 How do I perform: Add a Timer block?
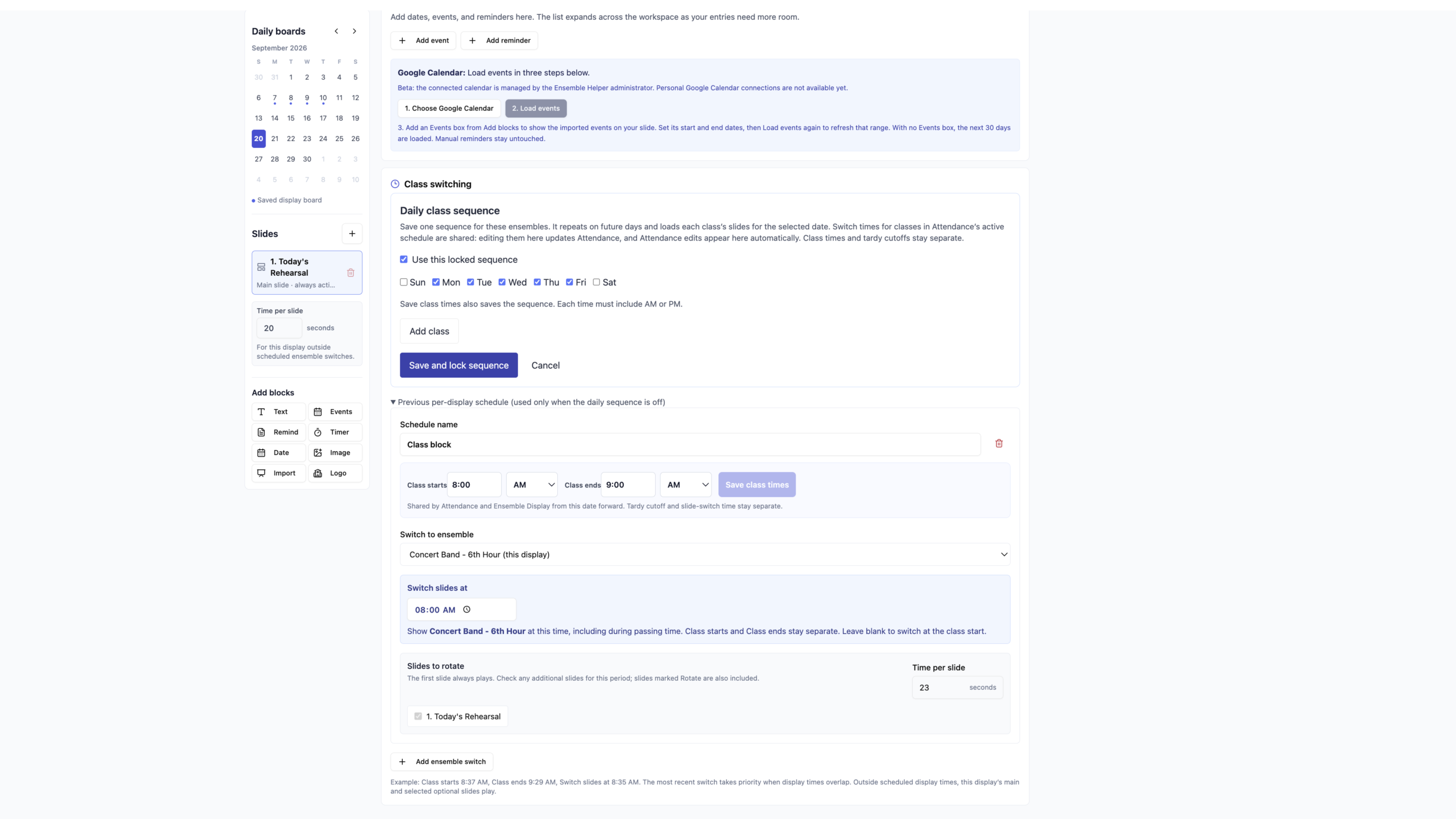click(x=335, y=432)
